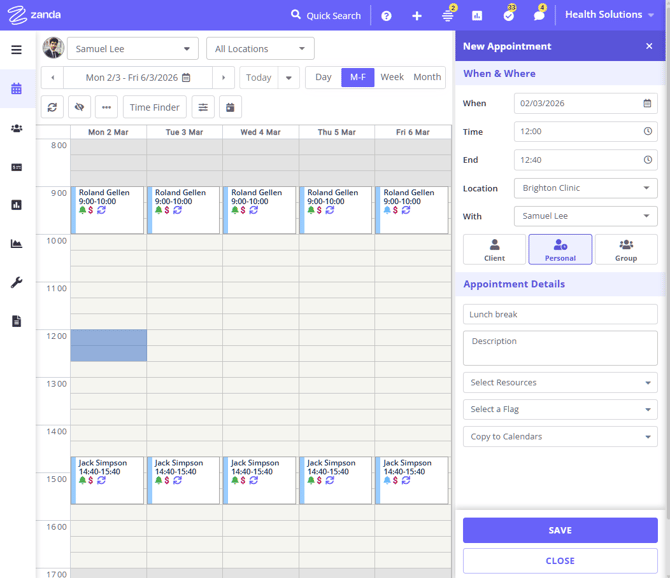Click the SAVE button

pos(560,530)
